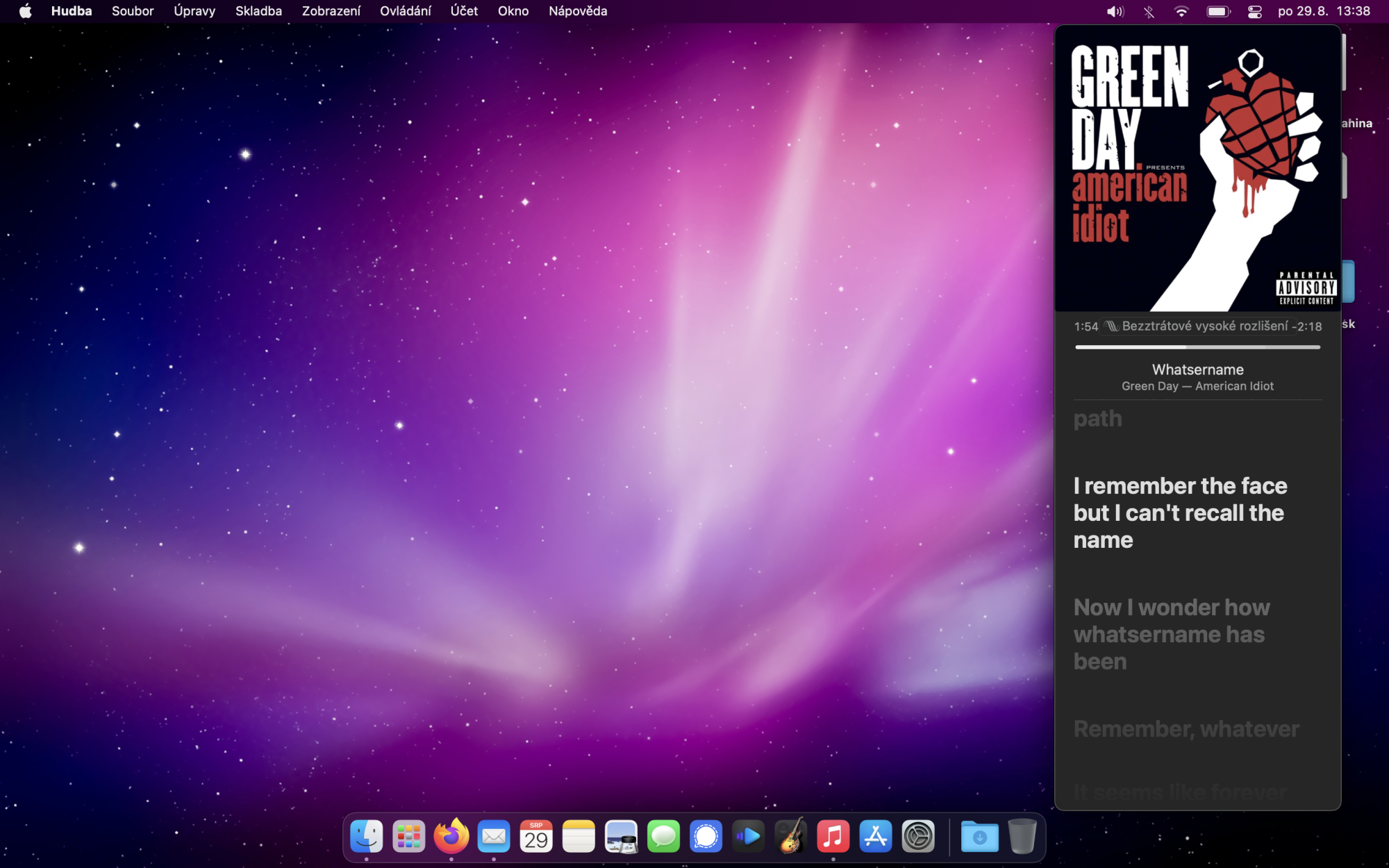Image resolution: width=1389 pixels, height=868 pixels.
Task: Open the Nápověda menu
Action: tap(578, 11)
